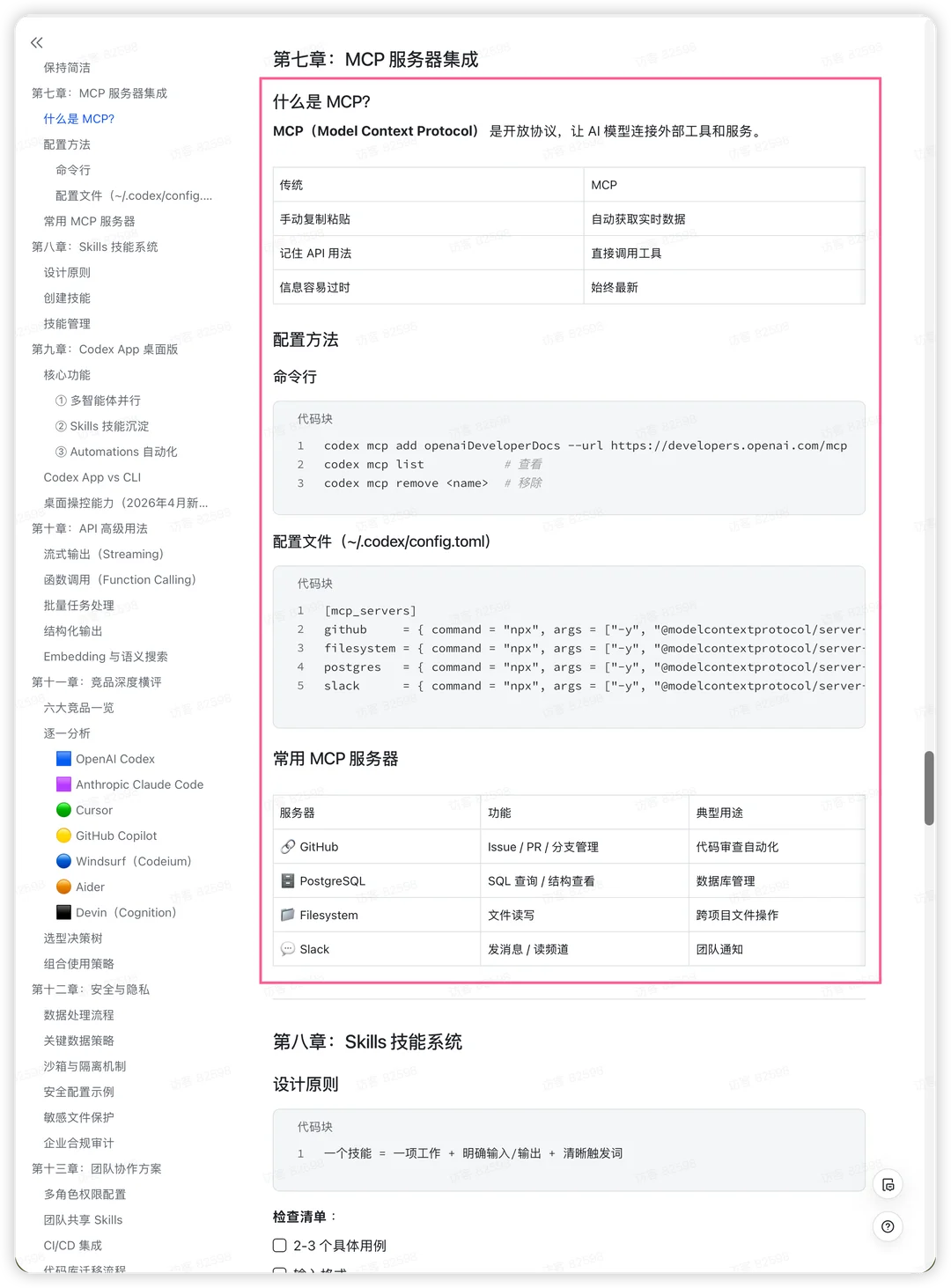This screenshot has height=1288, width=951.
Task: Click the purple Anthropic Claude Code icon
Action: [63, 784]
